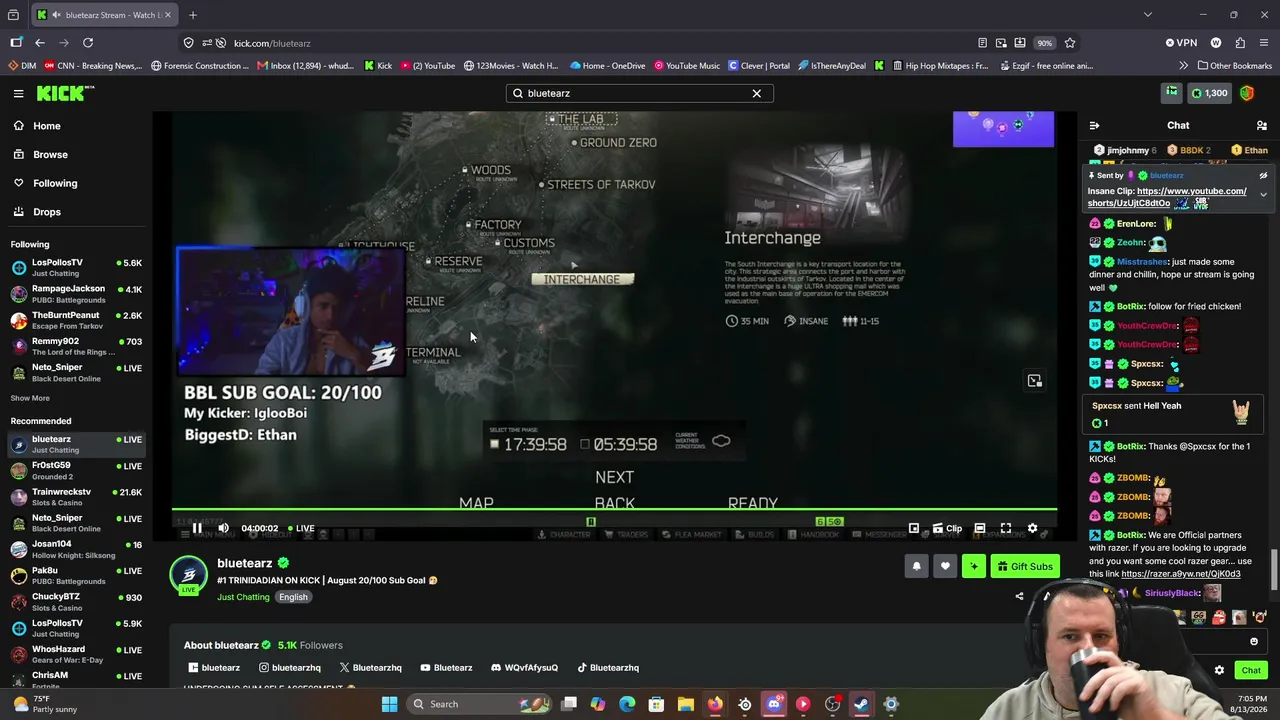The image size is (1280, 720).
Task: Expand the pinned message chevron
Action: [1263, 195]
